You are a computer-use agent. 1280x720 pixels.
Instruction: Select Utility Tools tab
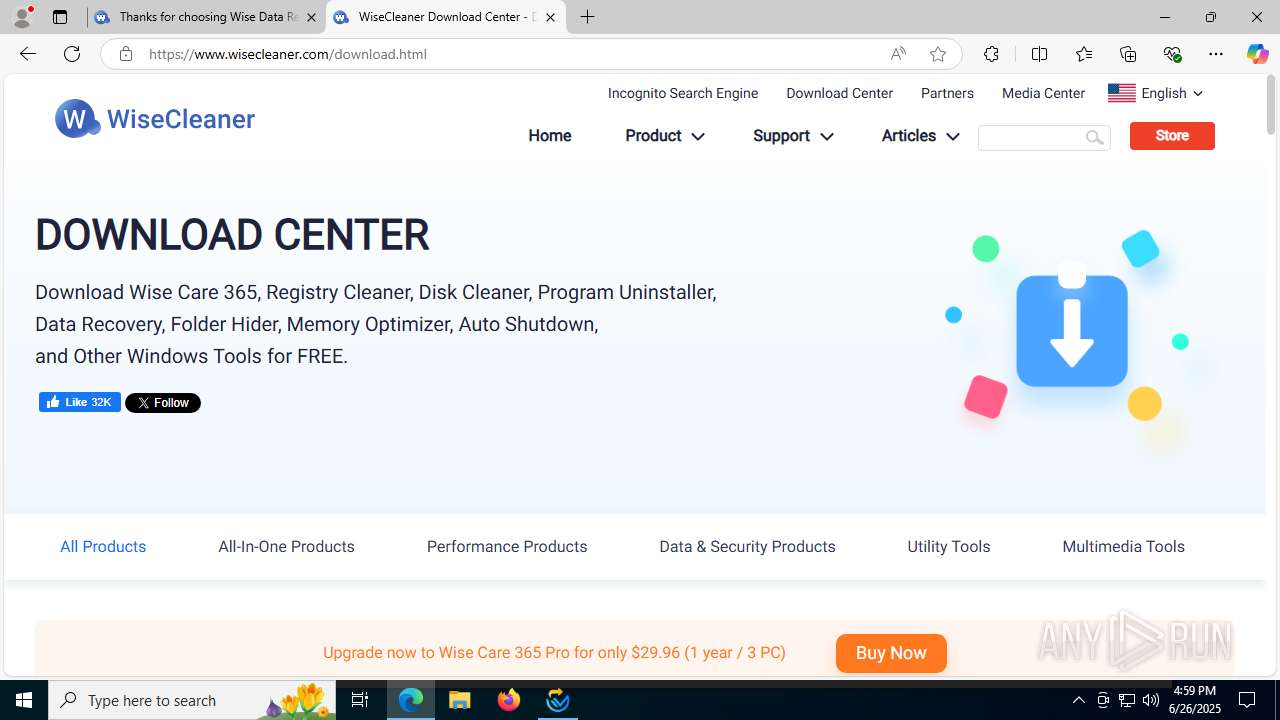(949, 546)
